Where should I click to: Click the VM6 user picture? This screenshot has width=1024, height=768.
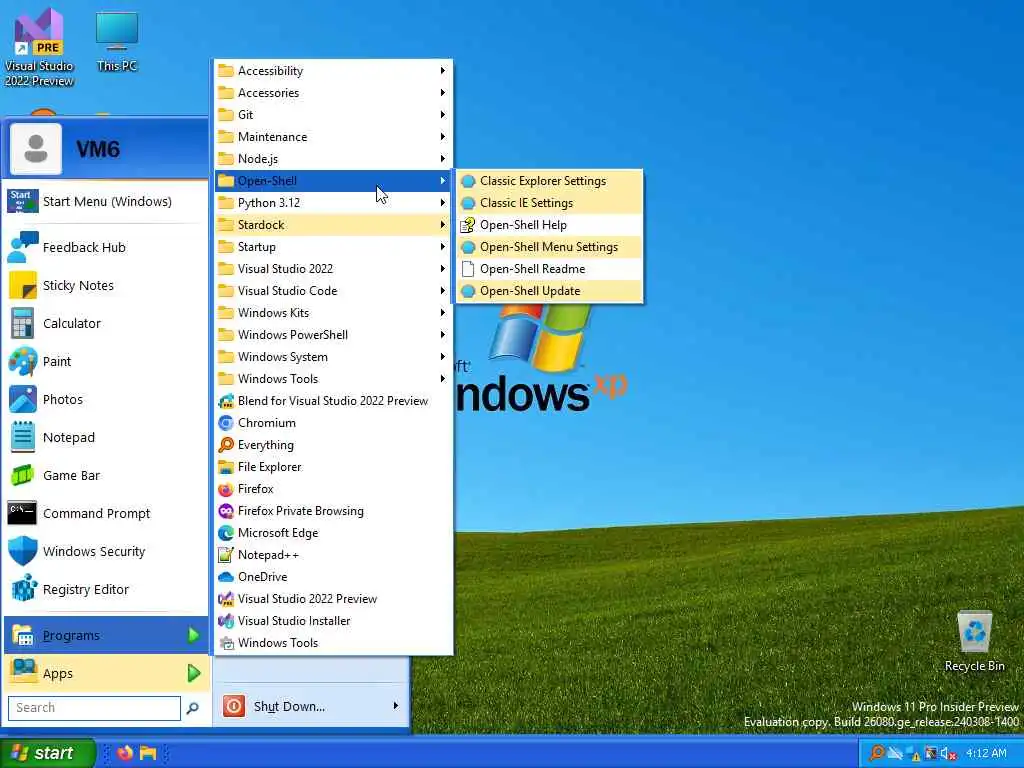pyautogui.click(x=36, y=149)
